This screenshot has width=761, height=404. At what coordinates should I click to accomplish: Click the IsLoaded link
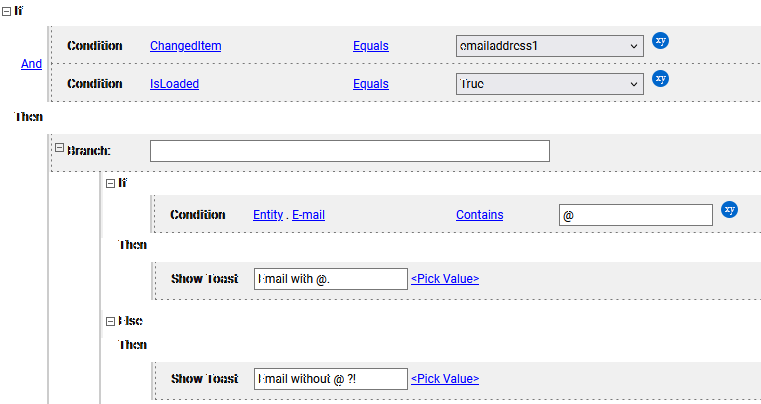[x=174, y=84]
